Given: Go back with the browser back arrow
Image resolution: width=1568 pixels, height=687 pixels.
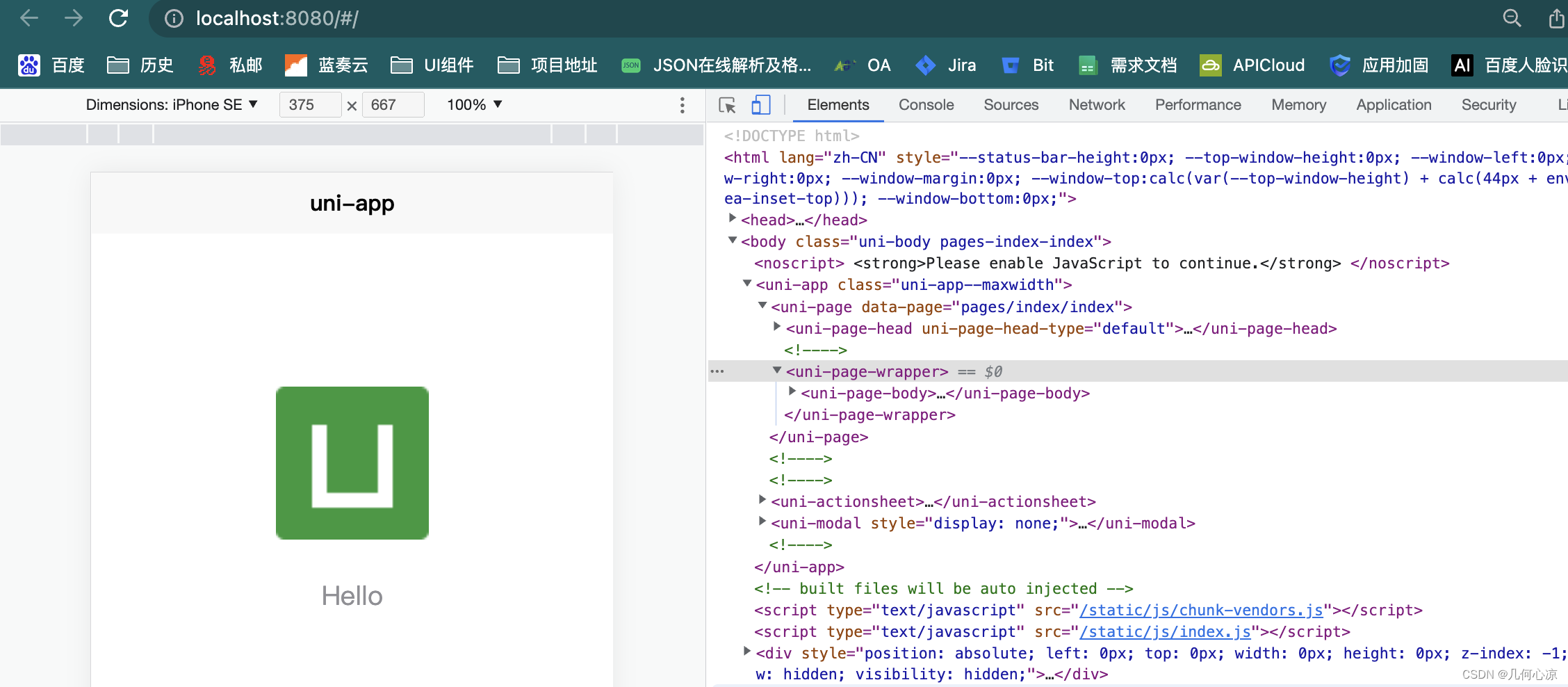Looking at the screenshot, I should 29,18.
